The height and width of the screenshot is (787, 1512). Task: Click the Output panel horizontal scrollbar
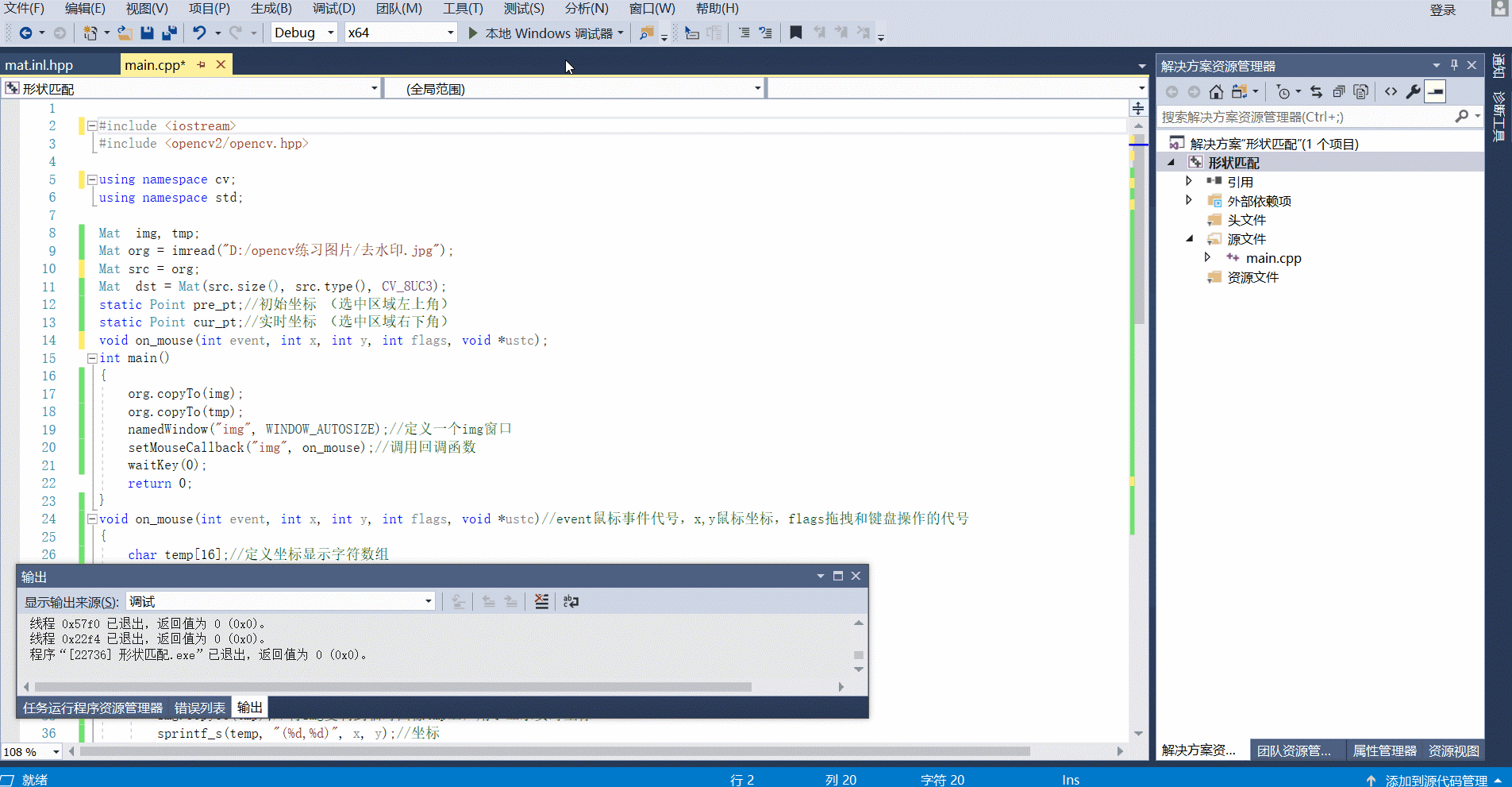click(x=393, y=687)
